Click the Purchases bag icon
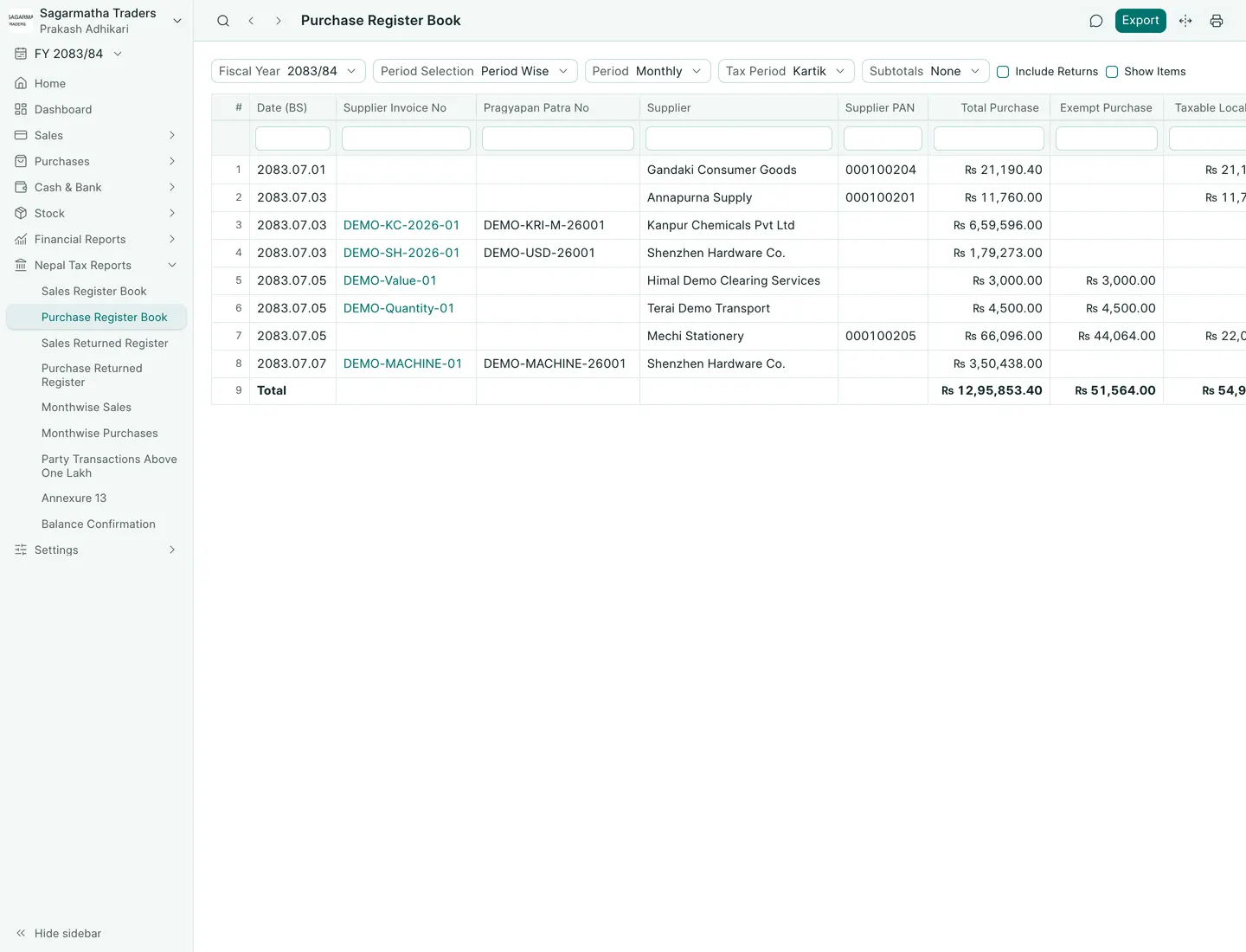The height and width of the screenshot is (952, 1246). click(21, 161)
